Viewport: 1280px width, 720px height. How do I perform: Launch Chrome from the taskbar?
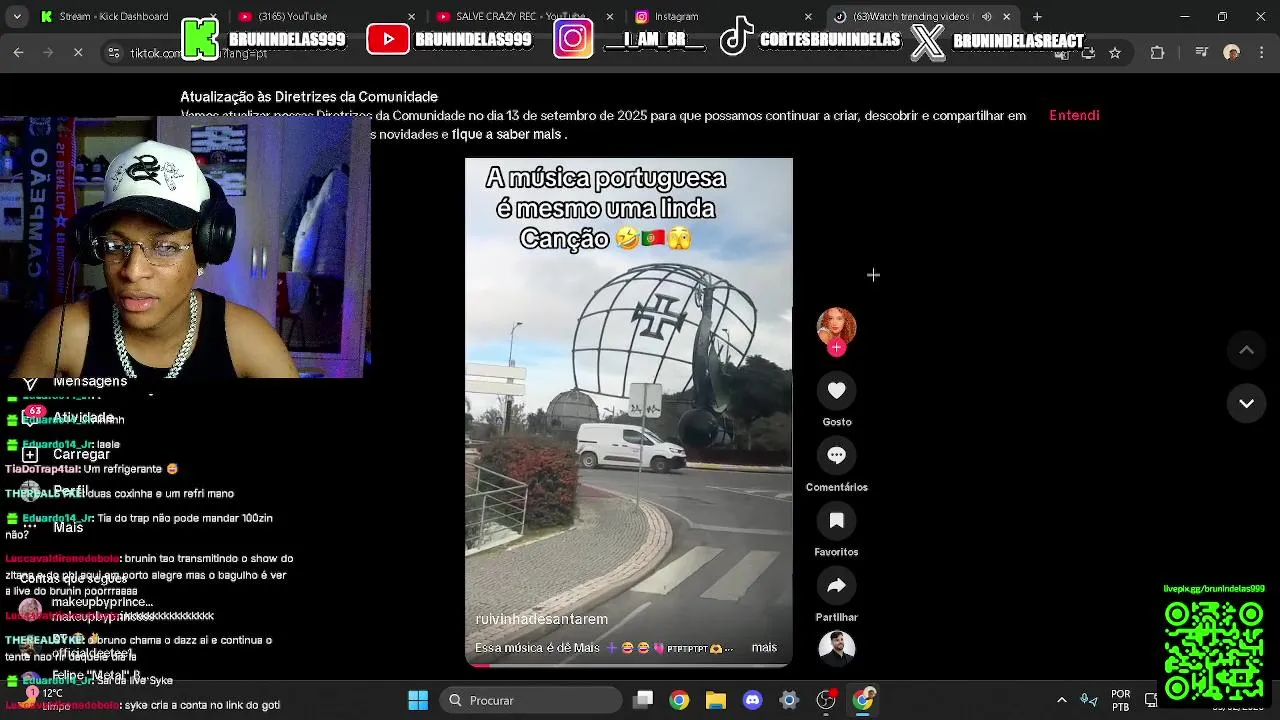point(679,700)
